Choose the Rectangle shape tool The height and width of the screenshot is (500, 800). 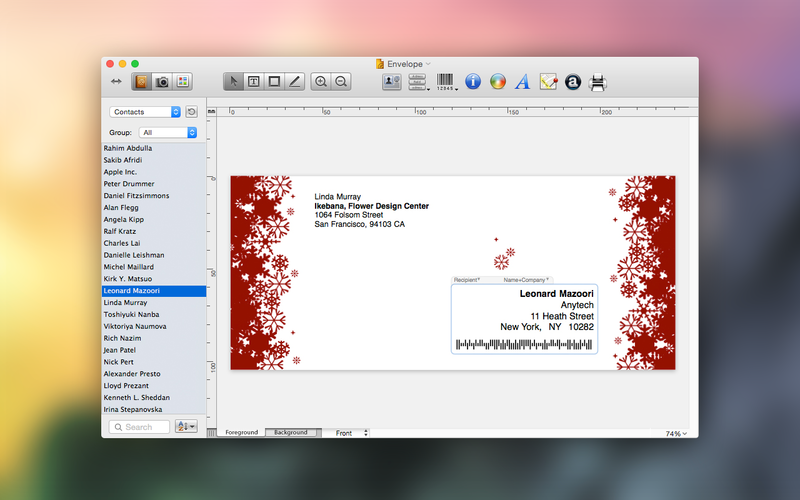[274, 82]
